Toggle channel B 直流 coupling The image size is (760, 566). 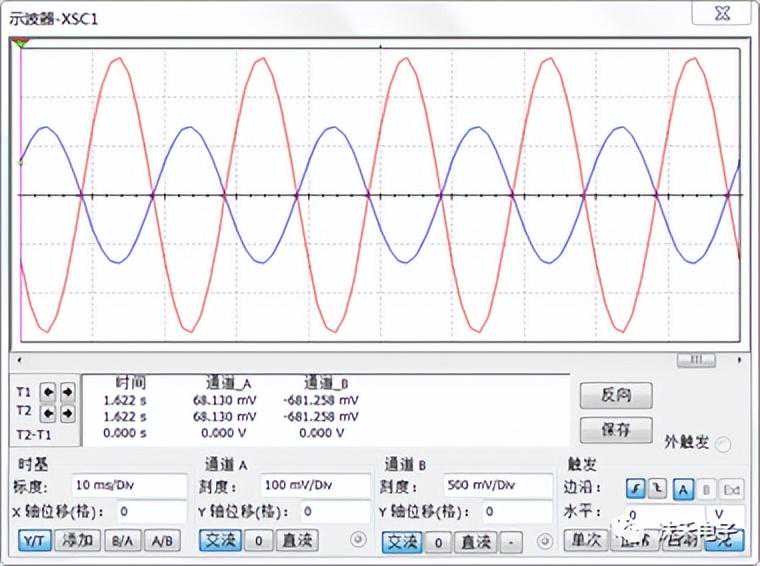coord(474,542)
